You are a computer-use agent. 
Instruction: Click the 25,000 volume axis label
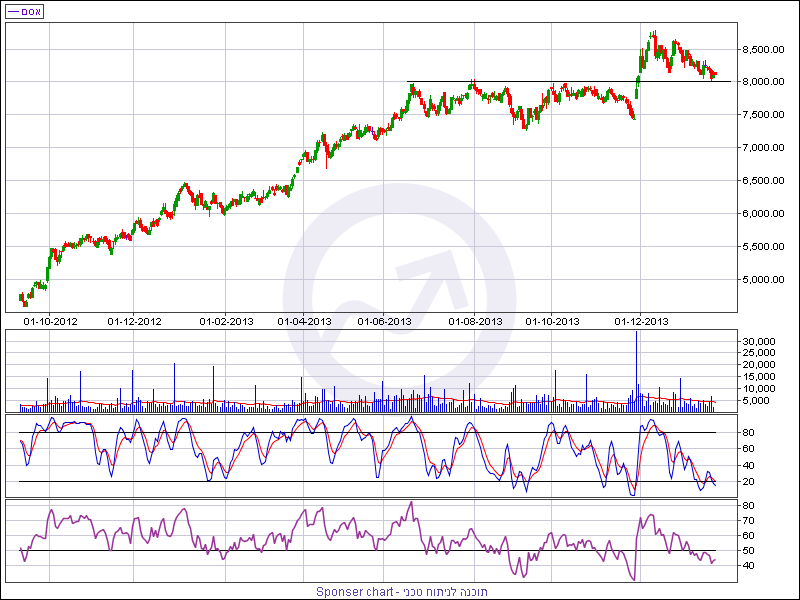click(759, 353)
